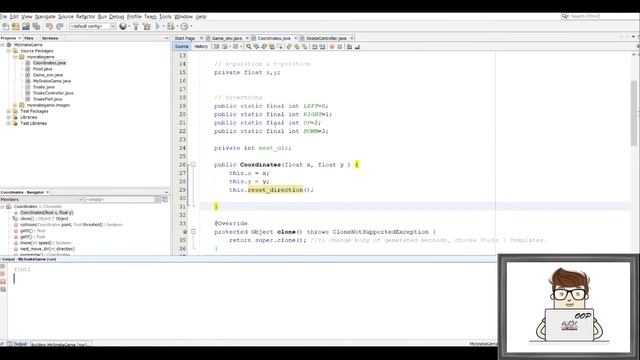Screen dimensions: 640x360
Task: Open the View menu
Action: [27, 16]
